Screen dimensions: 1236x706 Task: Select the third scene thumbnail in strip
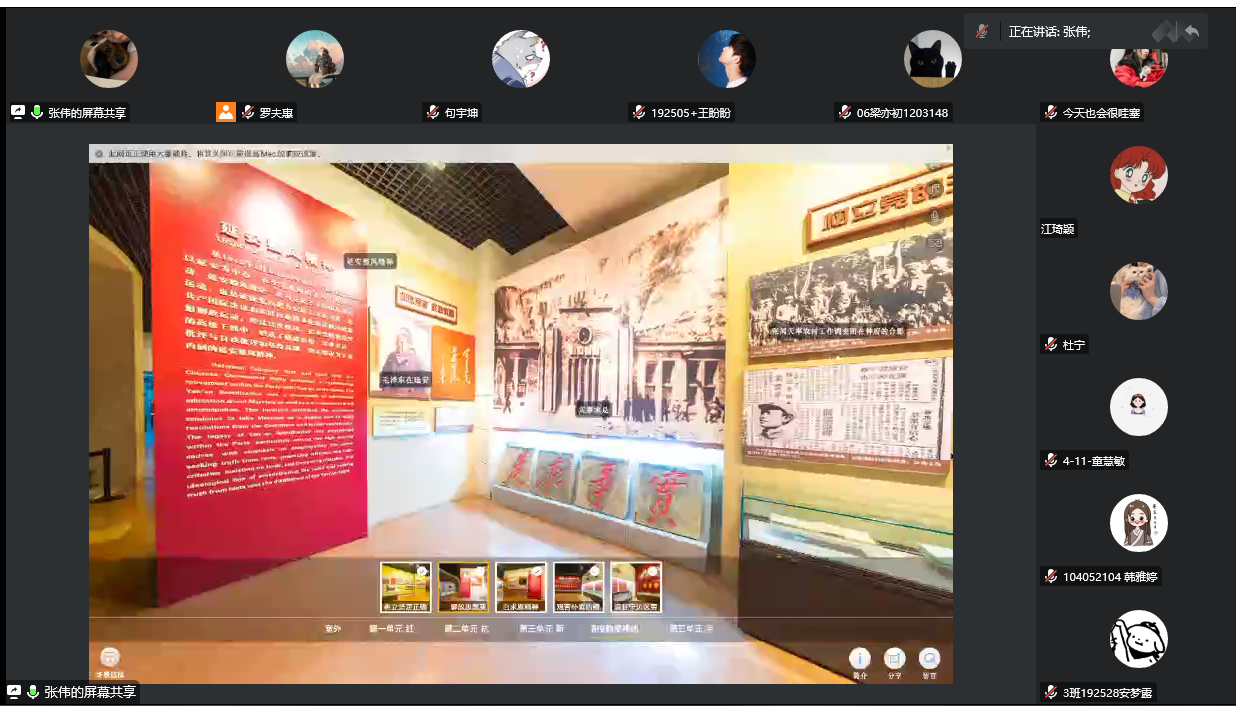(521, 586)
